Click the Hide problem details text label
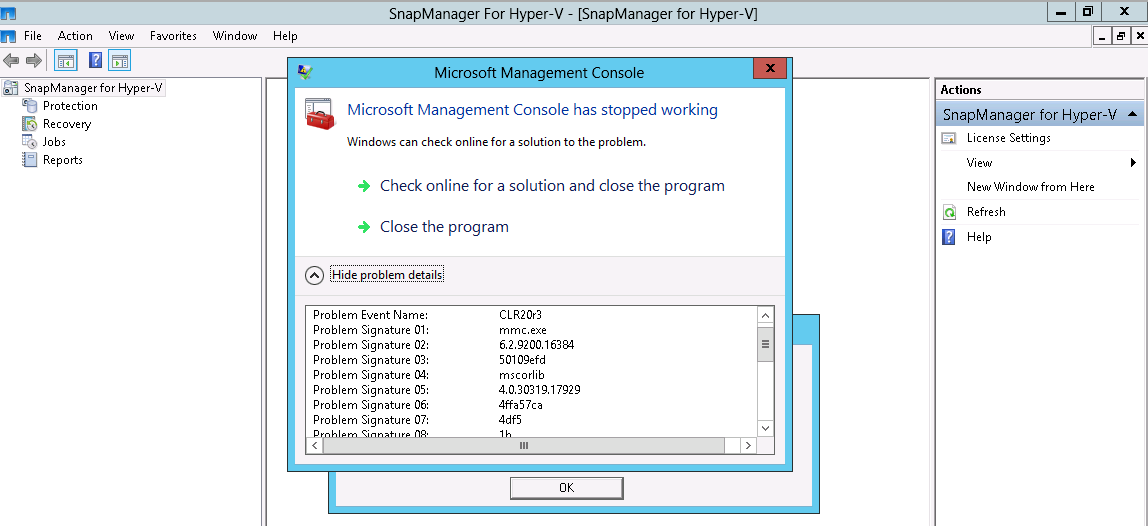 point(387,275)
